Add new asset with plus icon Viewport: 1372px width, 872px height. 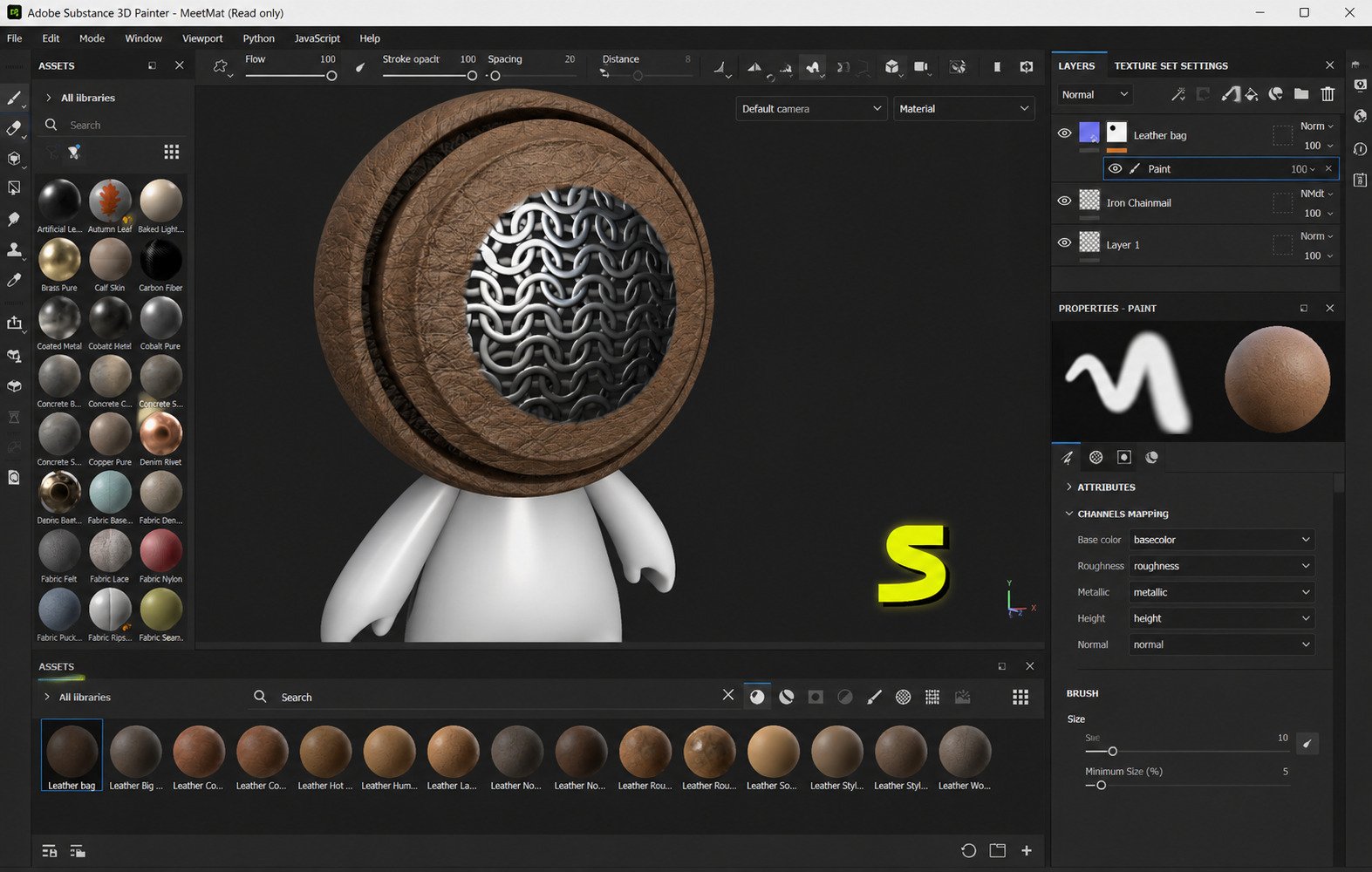click(x=1027, y=850)
